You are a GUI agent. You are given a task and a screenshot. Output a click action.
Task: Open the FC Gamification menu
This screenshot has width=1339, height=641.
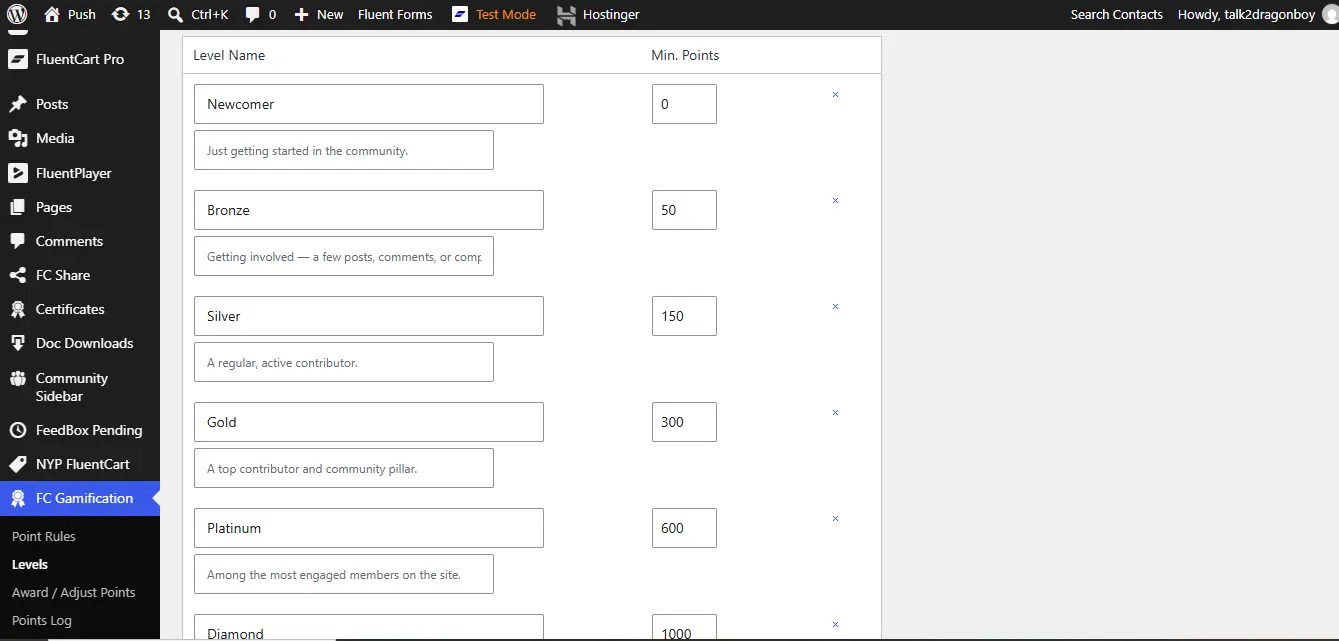pyautogui.click(x=80, y=498)
